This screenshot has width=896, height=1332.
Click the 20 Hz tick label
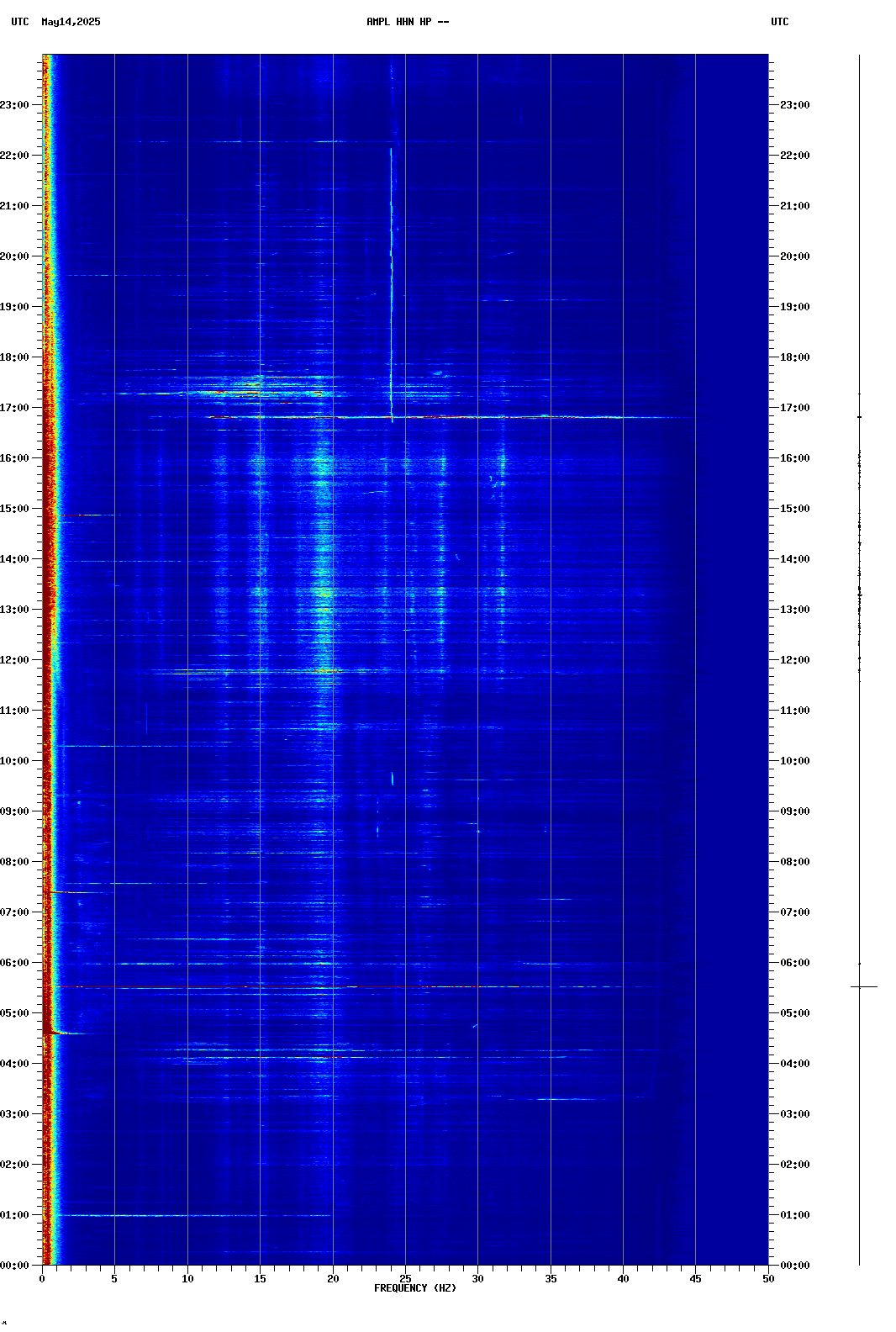[x=333, y=1279]
